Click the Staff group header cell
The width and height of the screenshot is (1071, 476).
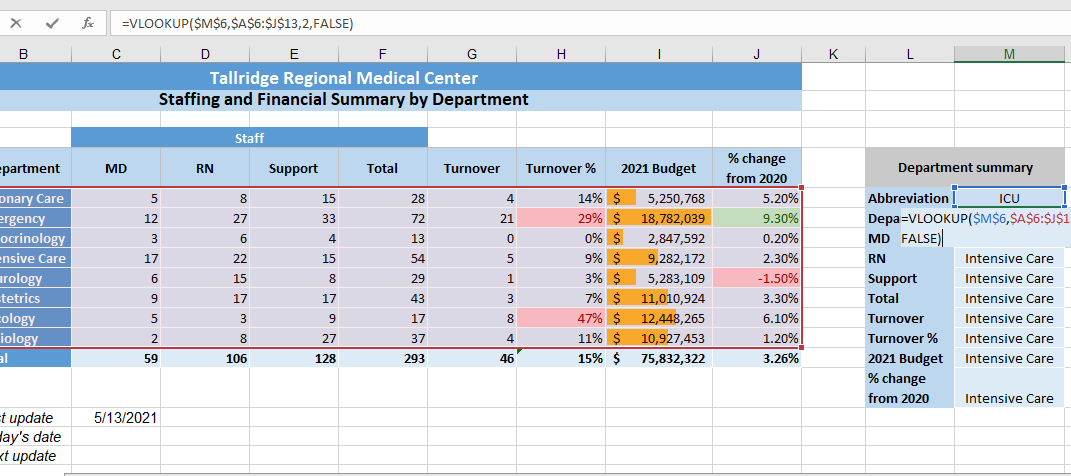(249, 138)
